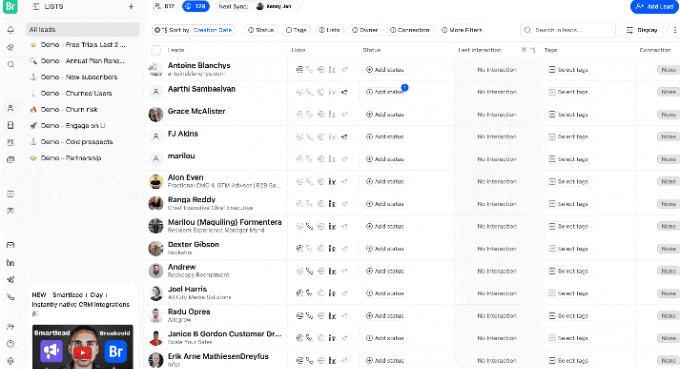The height and width of the screenshot is (369, 680).
Task: Click email link icon for Radu Oprea
Action: coord(299,316)
